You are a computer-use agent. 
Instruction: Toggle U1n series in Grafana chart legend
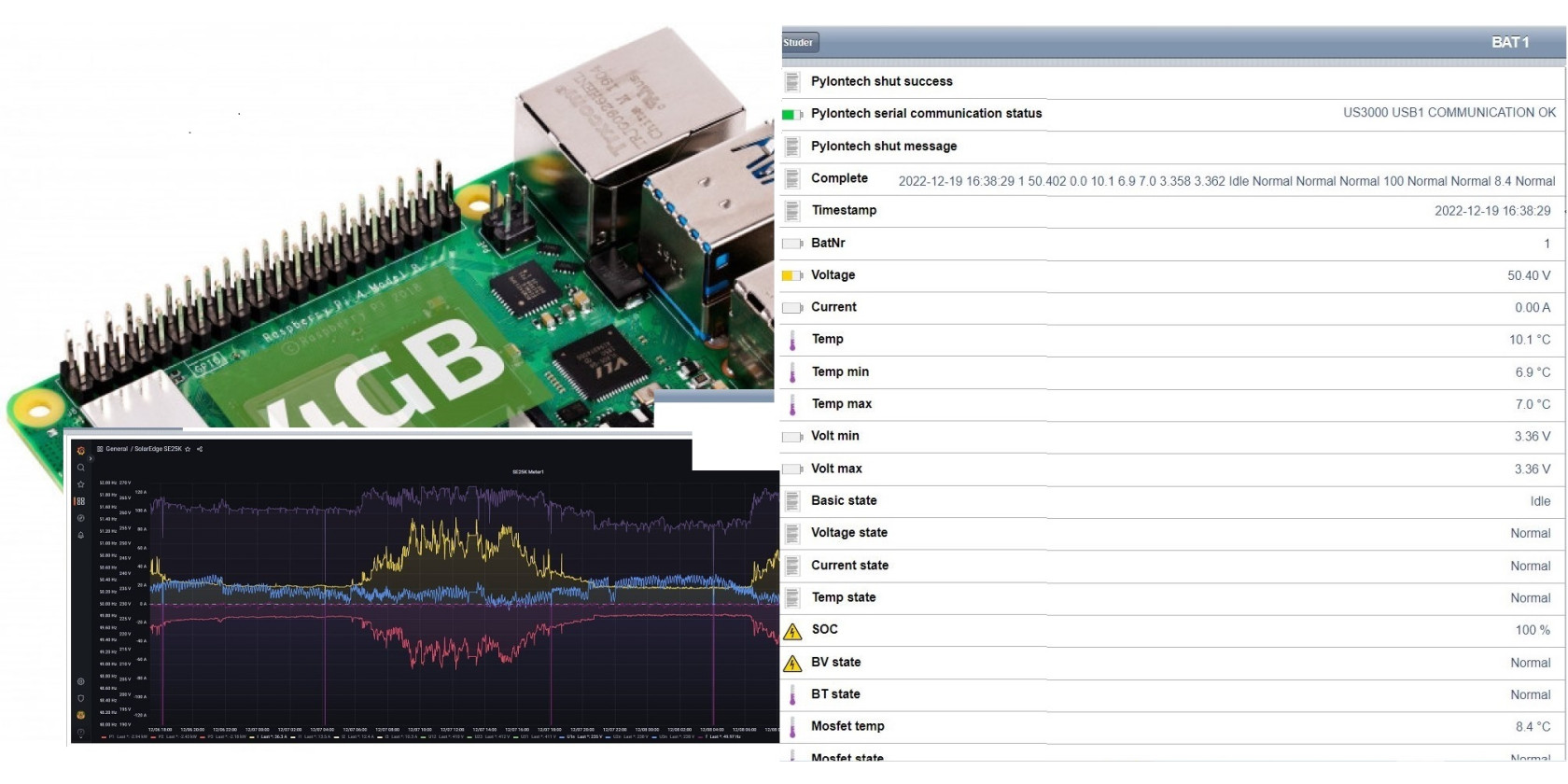point(570,736)
